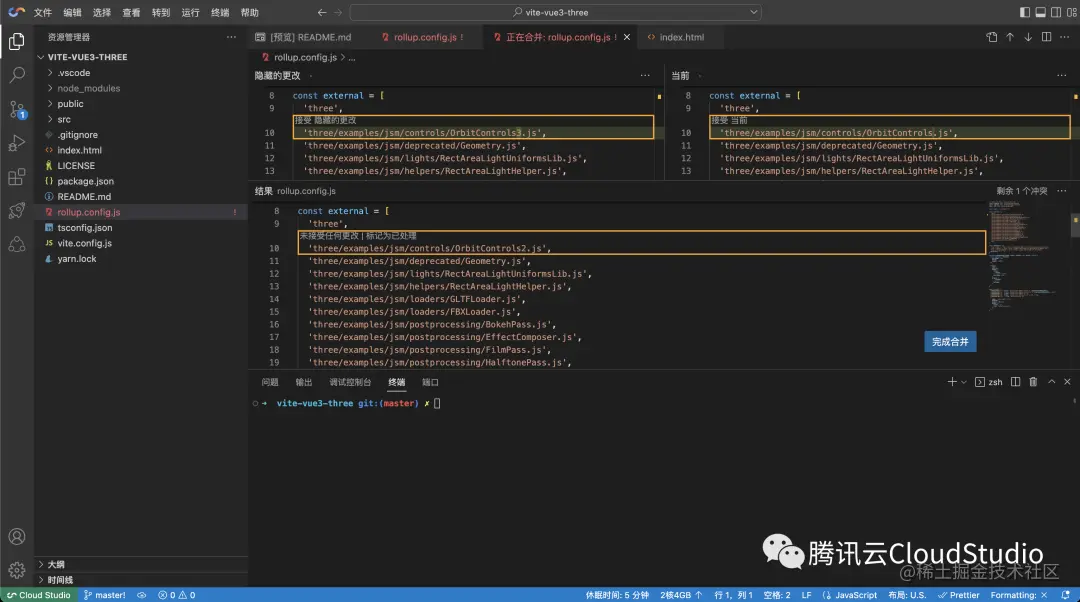Viewport: 1080px width, 602px height.
Task: Switch to the Output panel tab
Action: [304, 382]
